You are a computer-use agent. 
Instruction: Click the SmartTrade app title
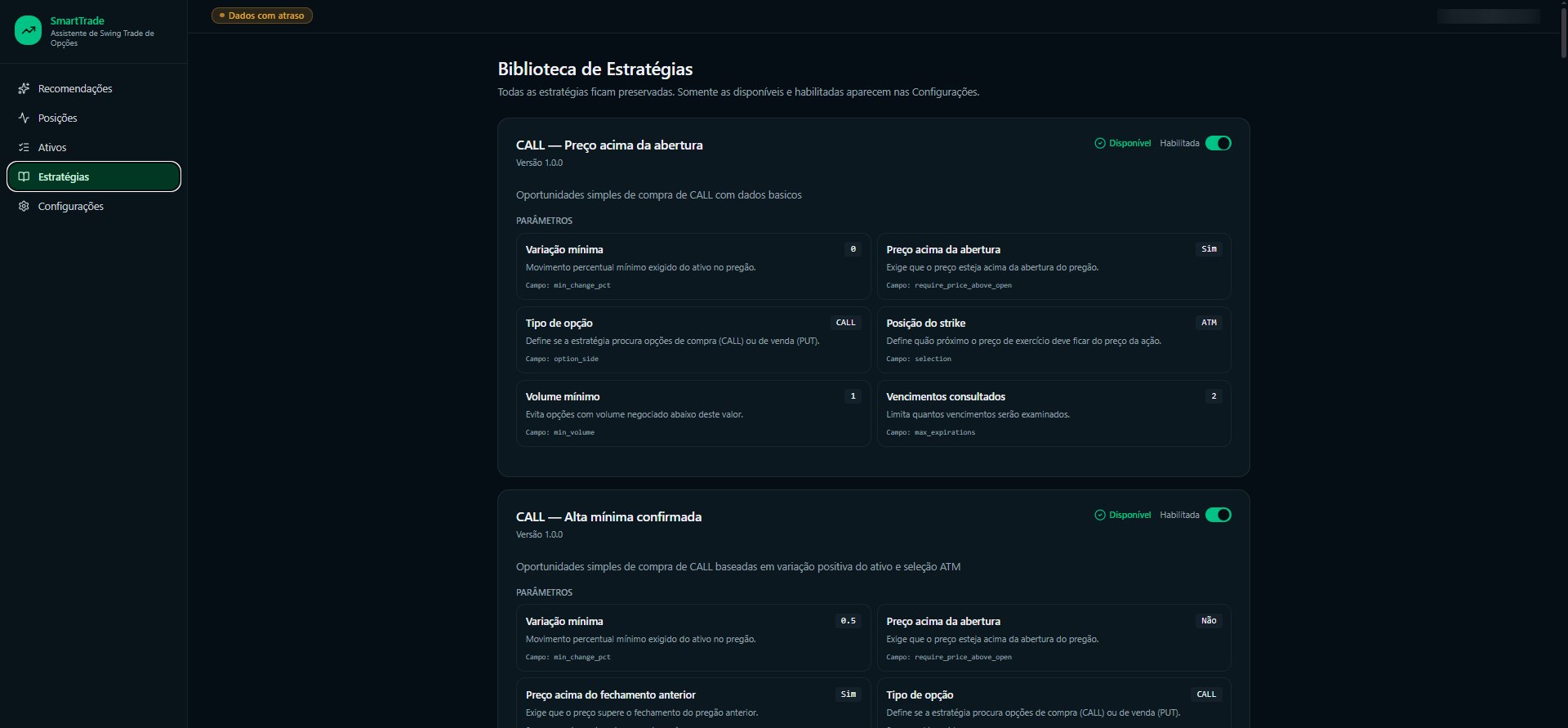77,20
